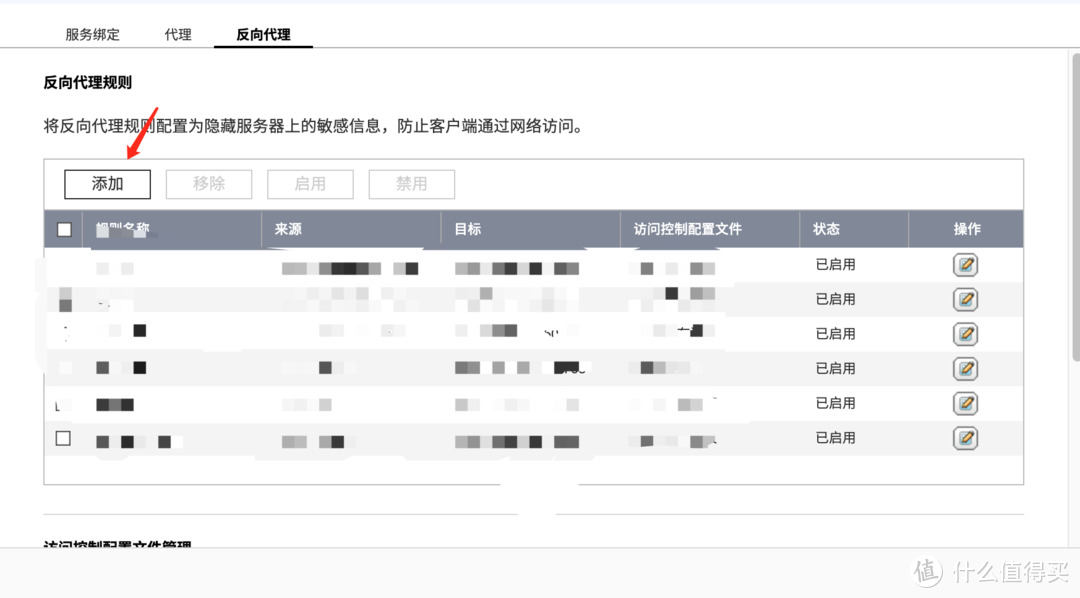1080x598 pixels.
Task: Switch to the 服务绑定 tab
Action: pos(93,34)
